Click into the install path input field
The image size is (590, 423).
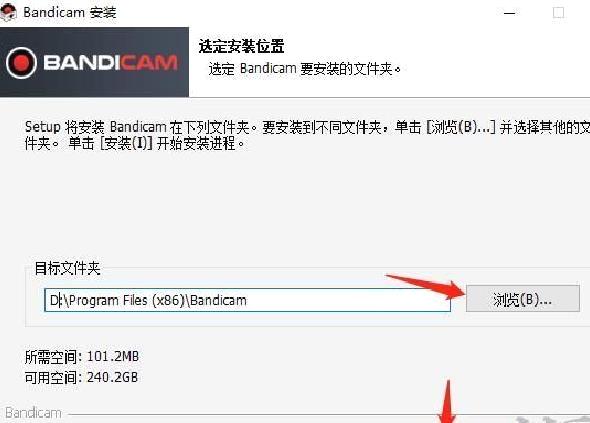[247, 300]
